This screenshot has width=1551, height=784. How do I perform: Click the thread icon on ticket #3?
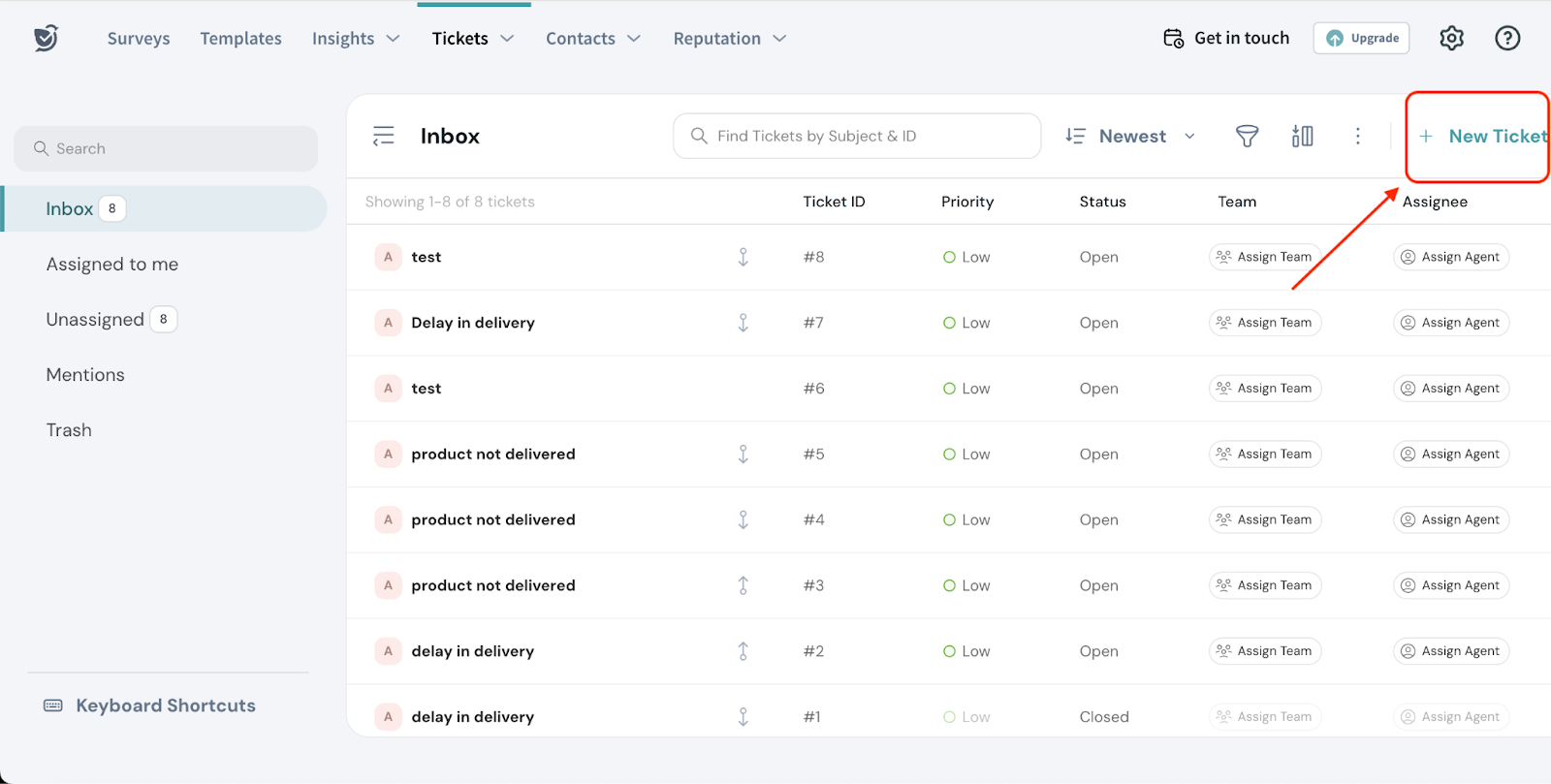pyautogui.click(x=743, y=585)
